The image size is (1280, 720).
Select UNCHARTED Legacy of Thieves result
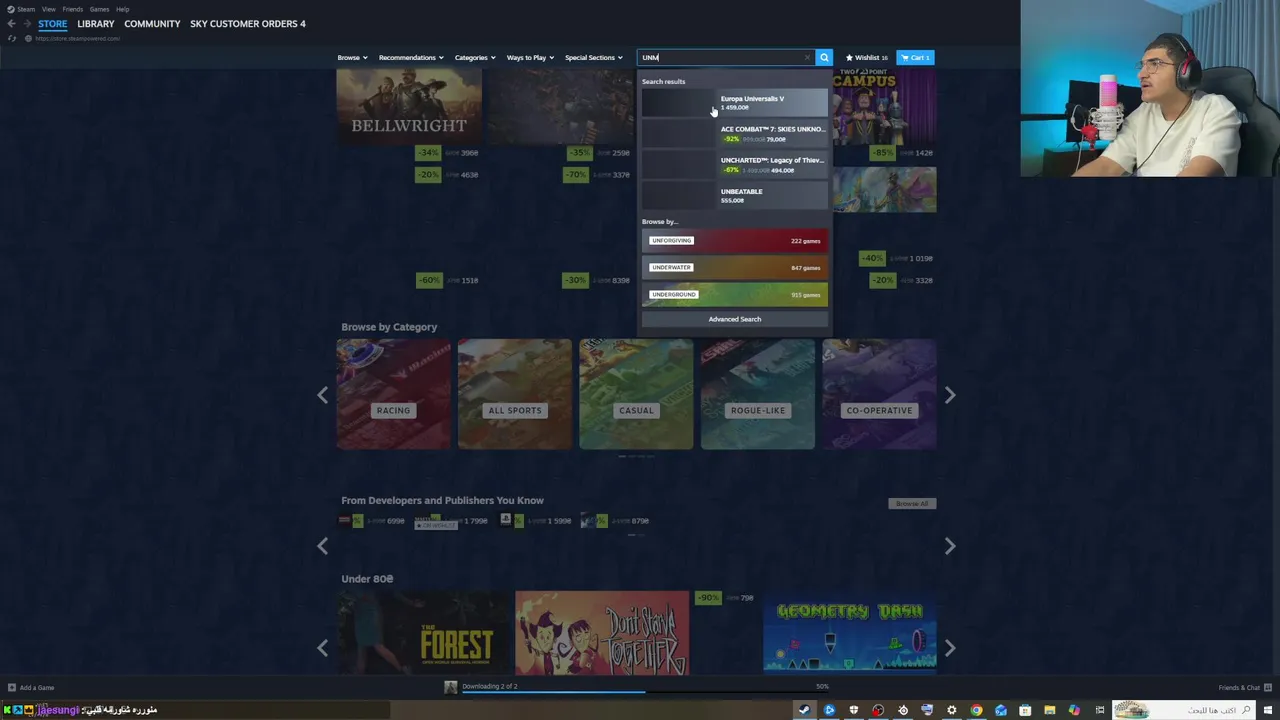(735, 164)
